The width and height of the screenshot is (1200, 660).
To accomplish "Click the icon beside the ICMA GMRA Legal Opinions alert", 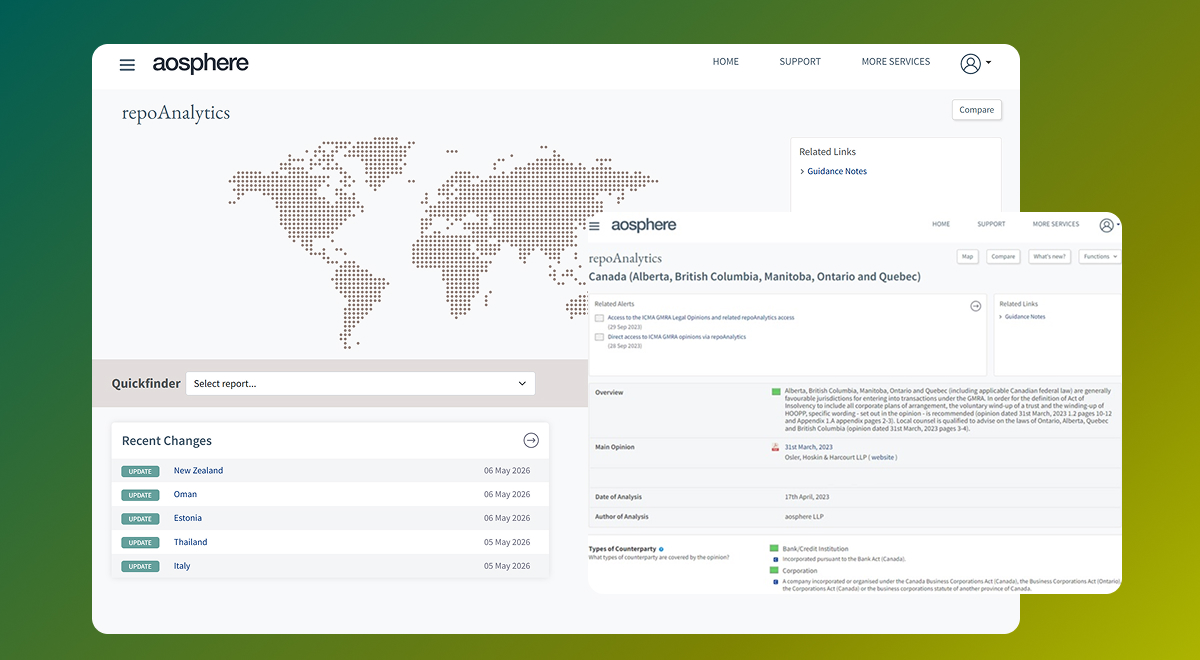I will 599,318.
